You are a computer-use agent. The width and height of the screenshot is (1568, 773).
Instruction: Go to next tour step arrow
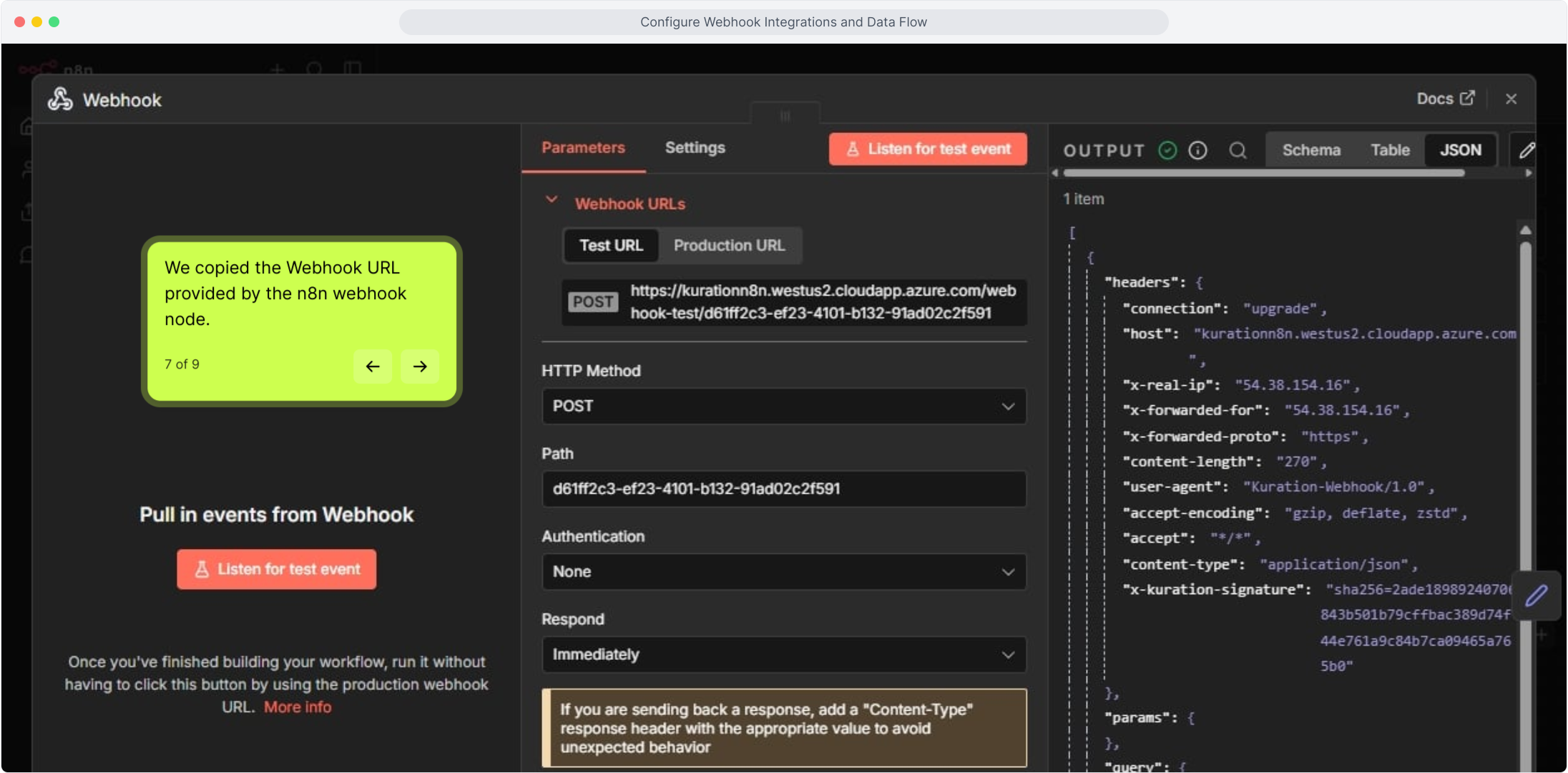pyautogui.click(x=420, y=366)
